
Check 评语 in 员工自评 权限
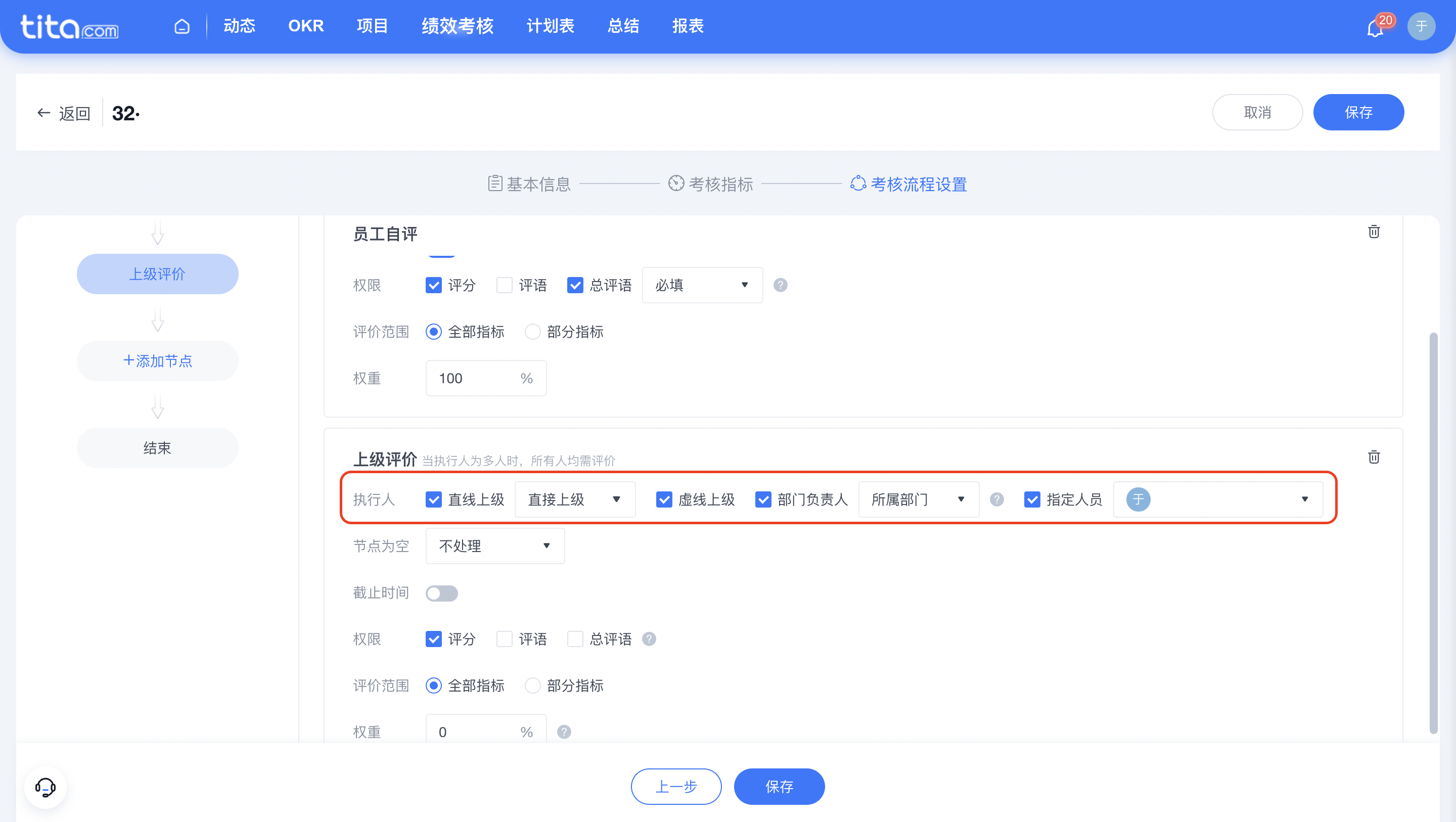coord(504,285)
